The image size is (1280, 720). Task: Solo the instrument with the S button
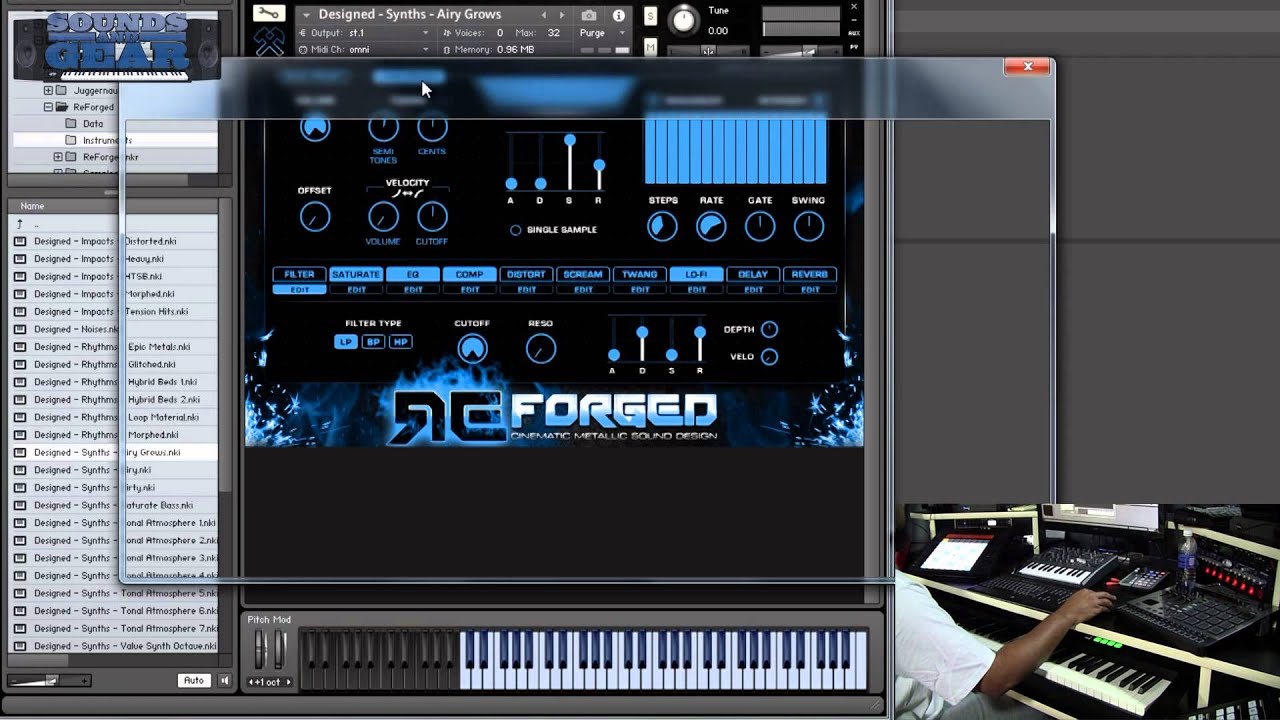coord(651,16)
